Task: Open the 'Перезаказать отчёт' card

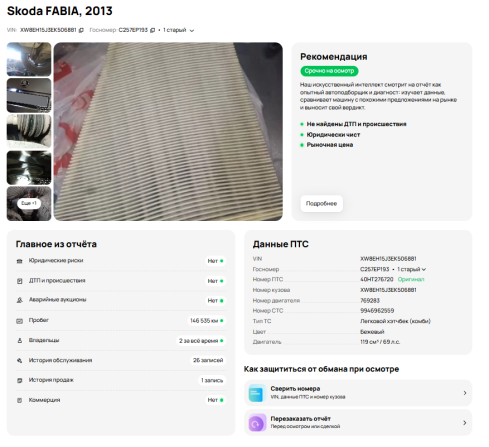Action: pos(358,422)
